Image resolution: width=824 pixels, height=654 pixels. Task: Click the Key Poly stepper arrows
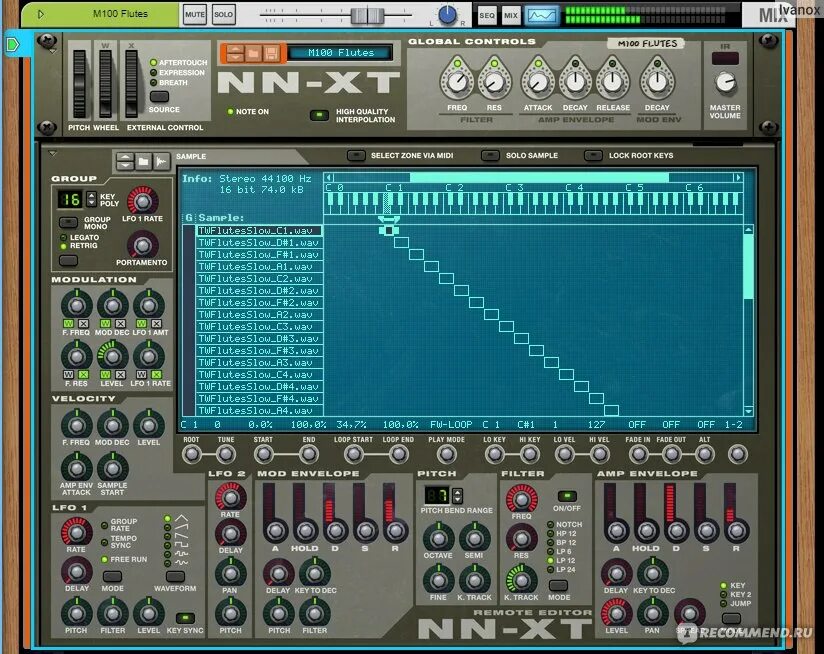pos(91,199)
